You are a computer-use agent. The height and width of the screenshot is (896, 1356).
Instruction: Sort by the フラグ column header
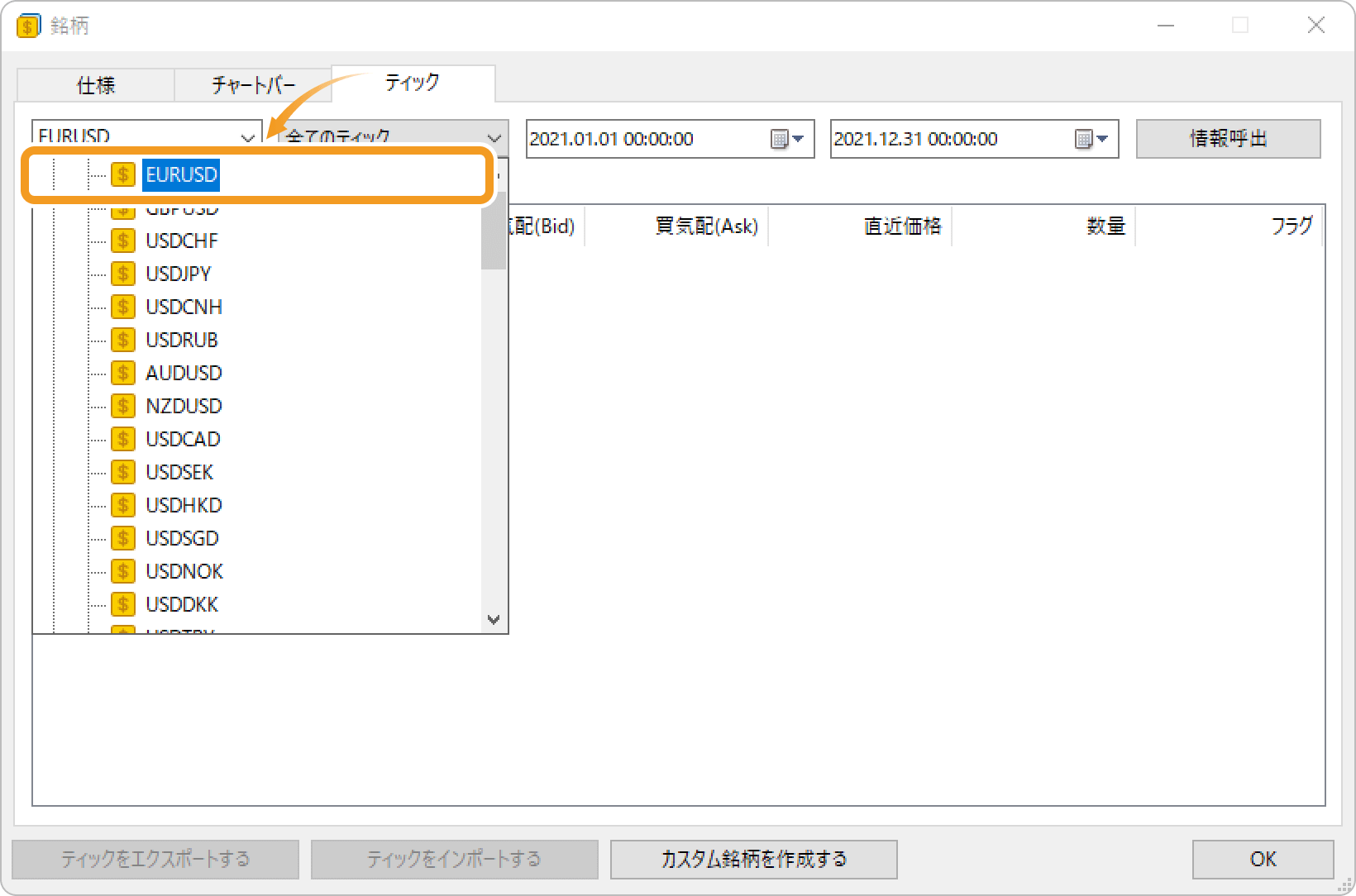point(1229,226)
